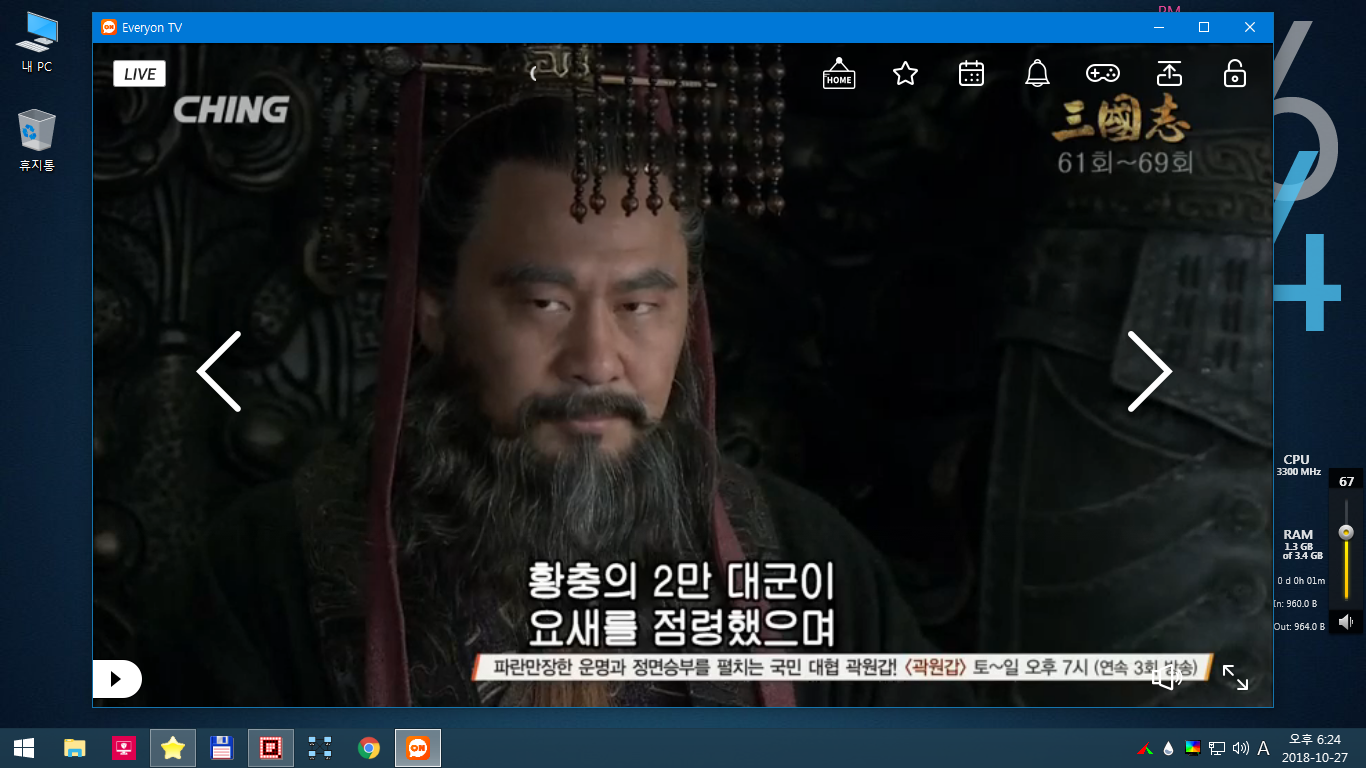Viewport: 1366px width, 768px height.
Task: Click the water drop tray icon
Action: 1168,748
